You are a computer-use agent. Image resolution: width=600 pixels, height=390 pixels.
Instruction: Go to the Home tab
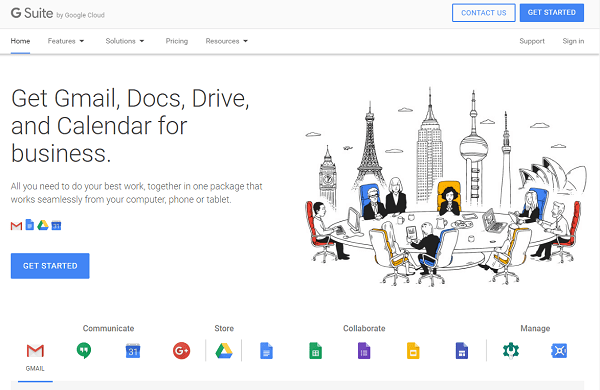[20, 41]
